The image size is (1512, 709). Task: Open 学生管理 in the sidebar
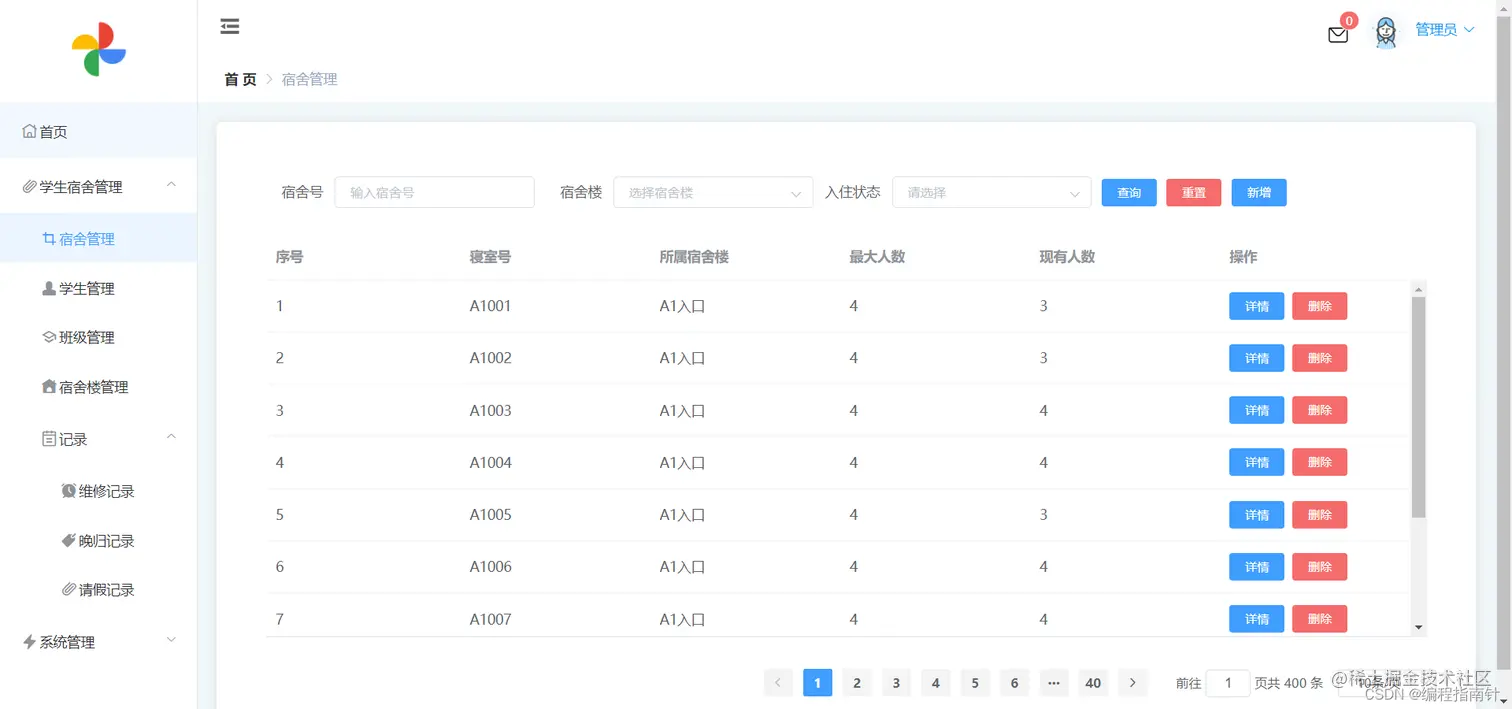coord(98,288)
